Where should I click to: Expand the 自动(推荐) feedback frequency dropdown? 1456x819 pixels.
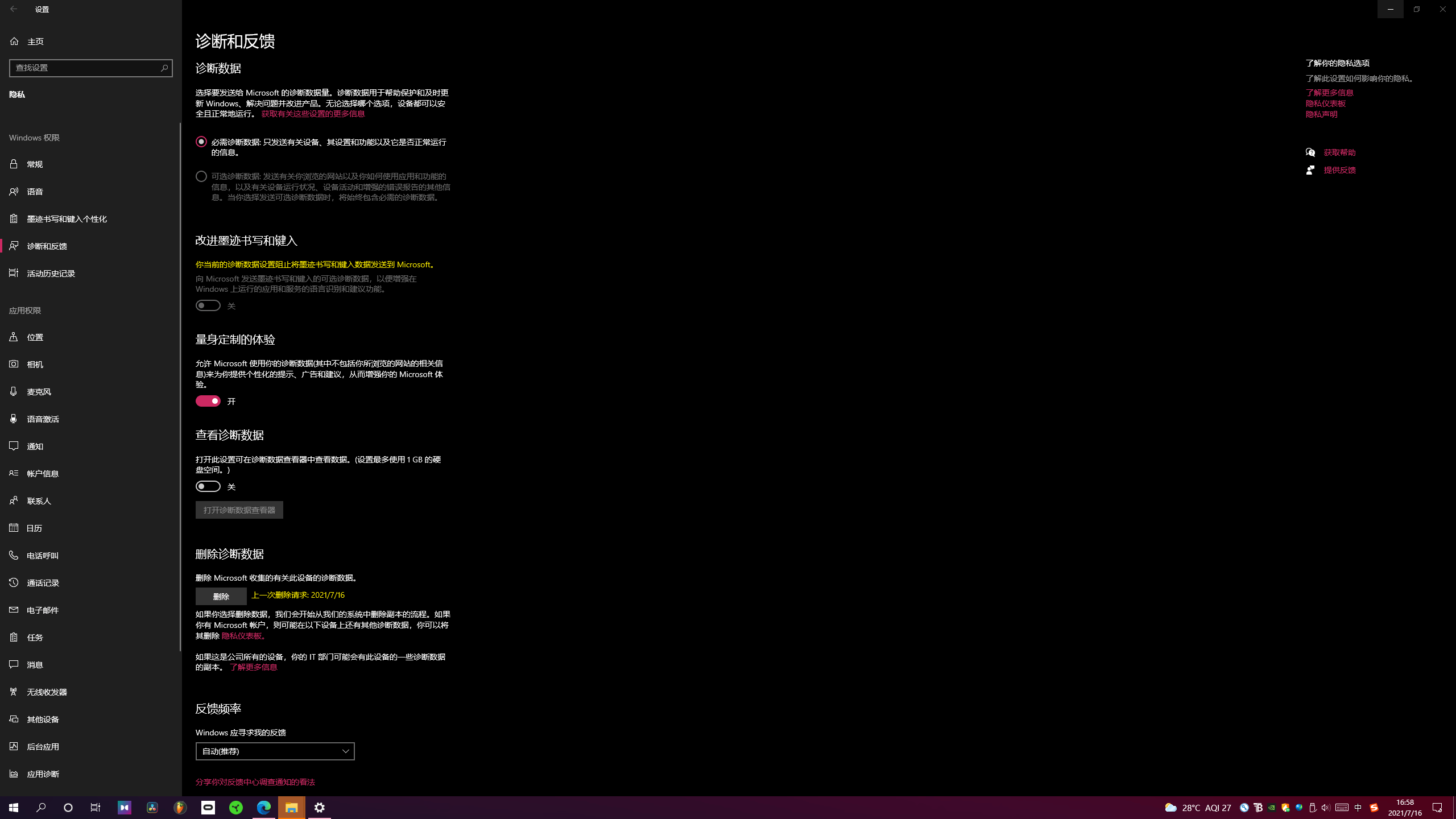275,751
